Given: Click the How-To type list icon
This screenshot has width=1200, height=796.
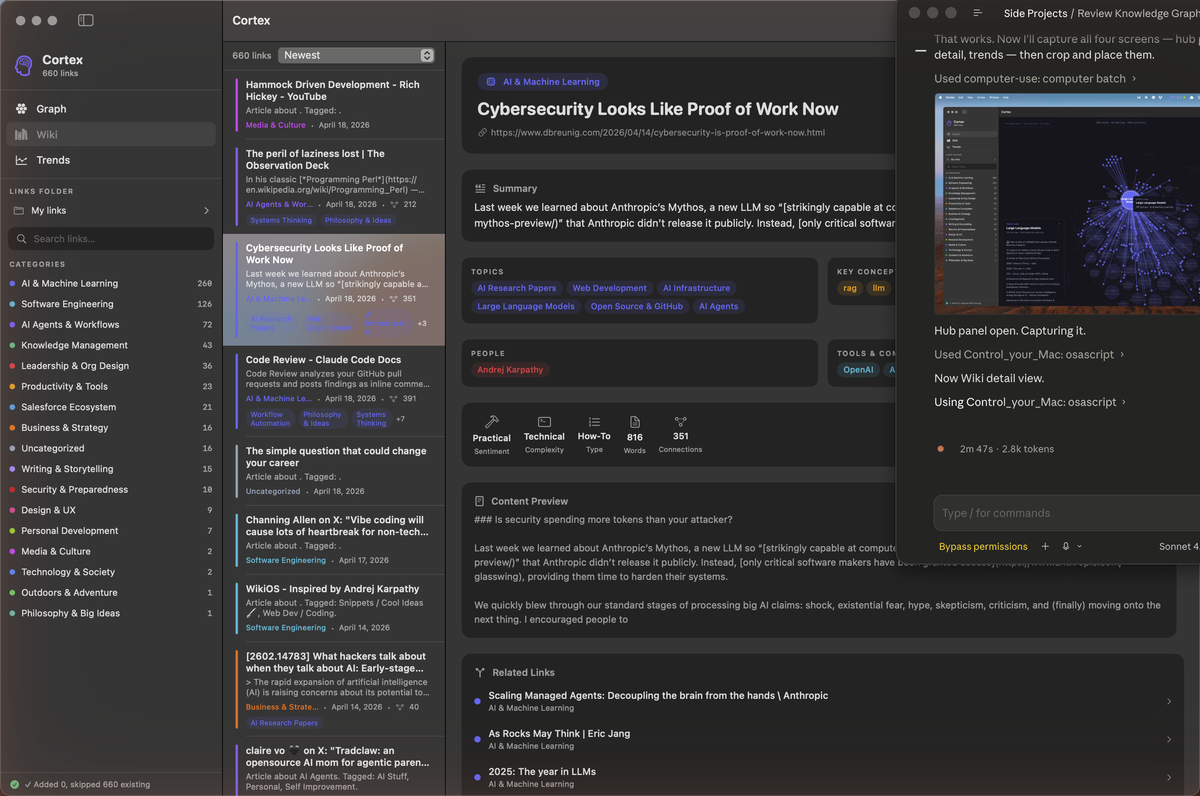Looking at the screenshot, I should pos(594,422).
